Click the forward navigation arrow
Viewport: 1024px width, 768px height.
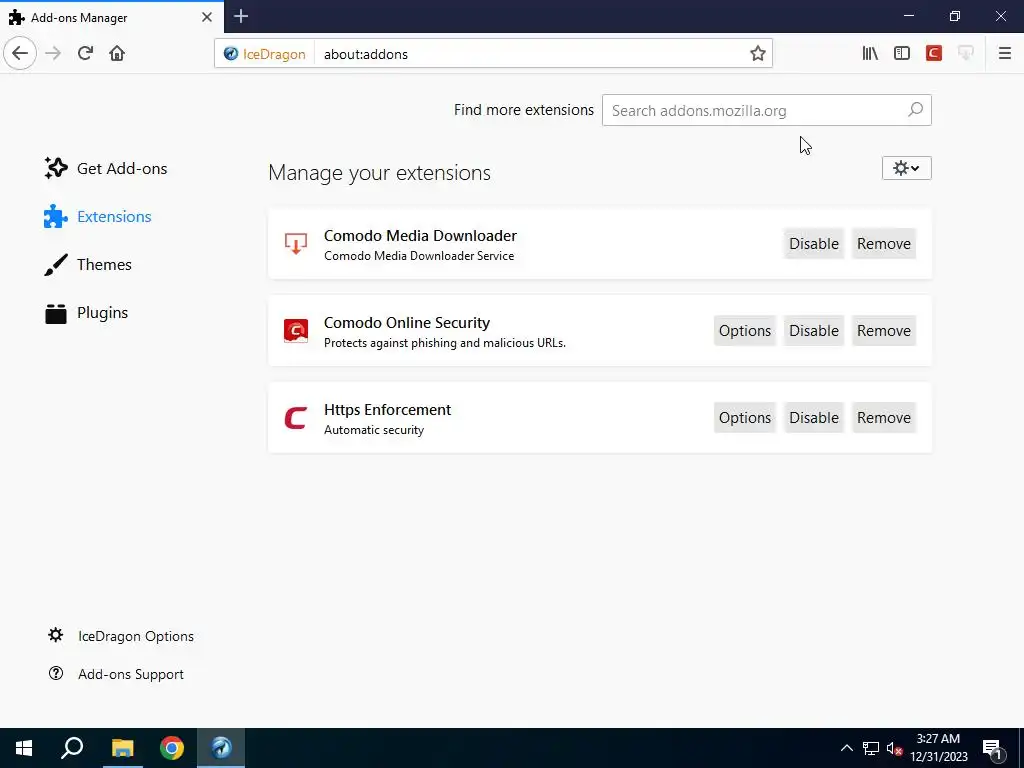pos(53,53)
